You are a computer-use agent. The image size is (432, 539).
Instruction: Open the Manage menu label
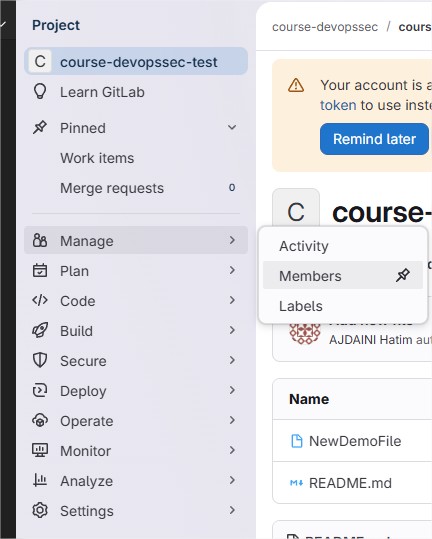[x=87, y=241]
